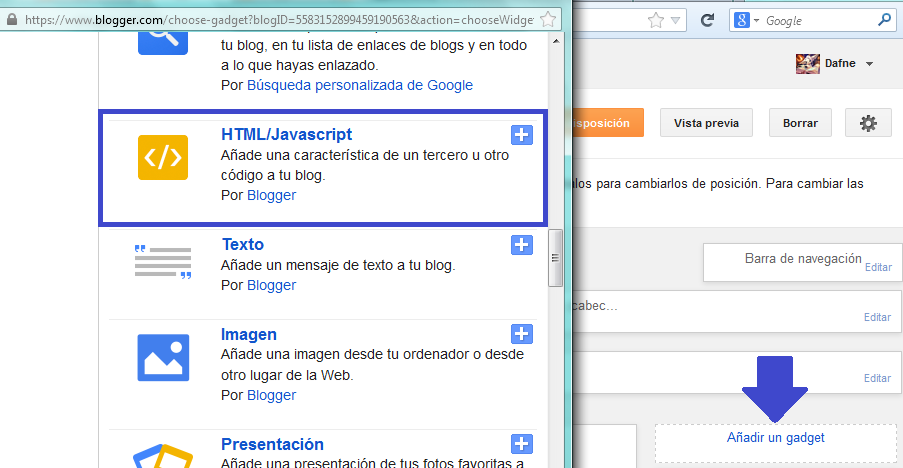
Task: Open the Presentación gadget title link
Action: pos(272,444)
